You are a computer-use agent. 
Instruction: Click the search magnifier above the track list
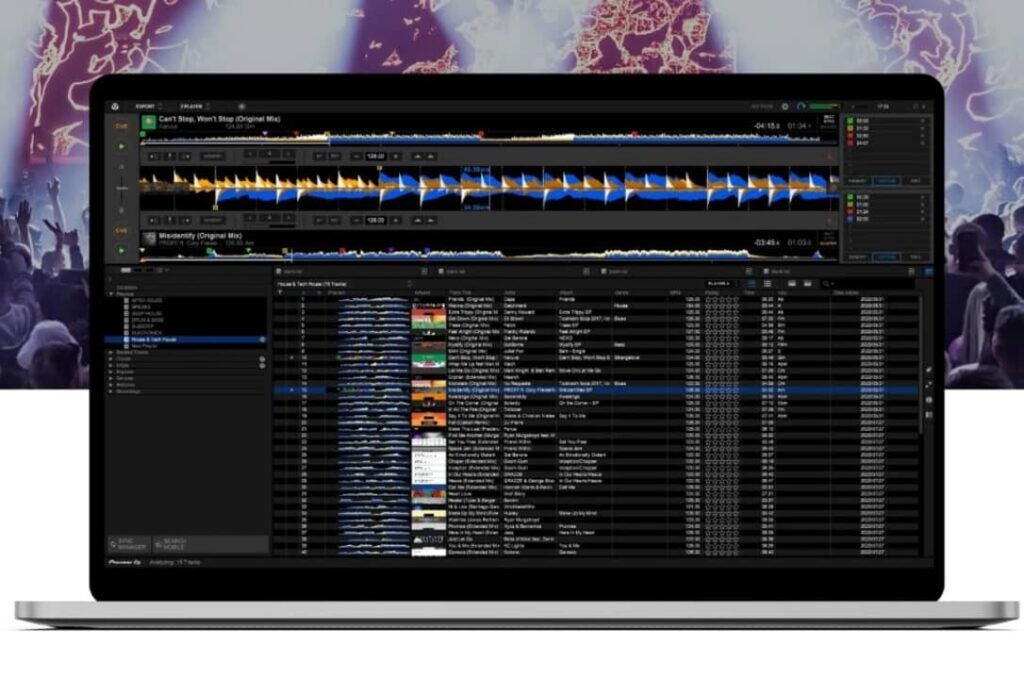[x=826, y=282]
